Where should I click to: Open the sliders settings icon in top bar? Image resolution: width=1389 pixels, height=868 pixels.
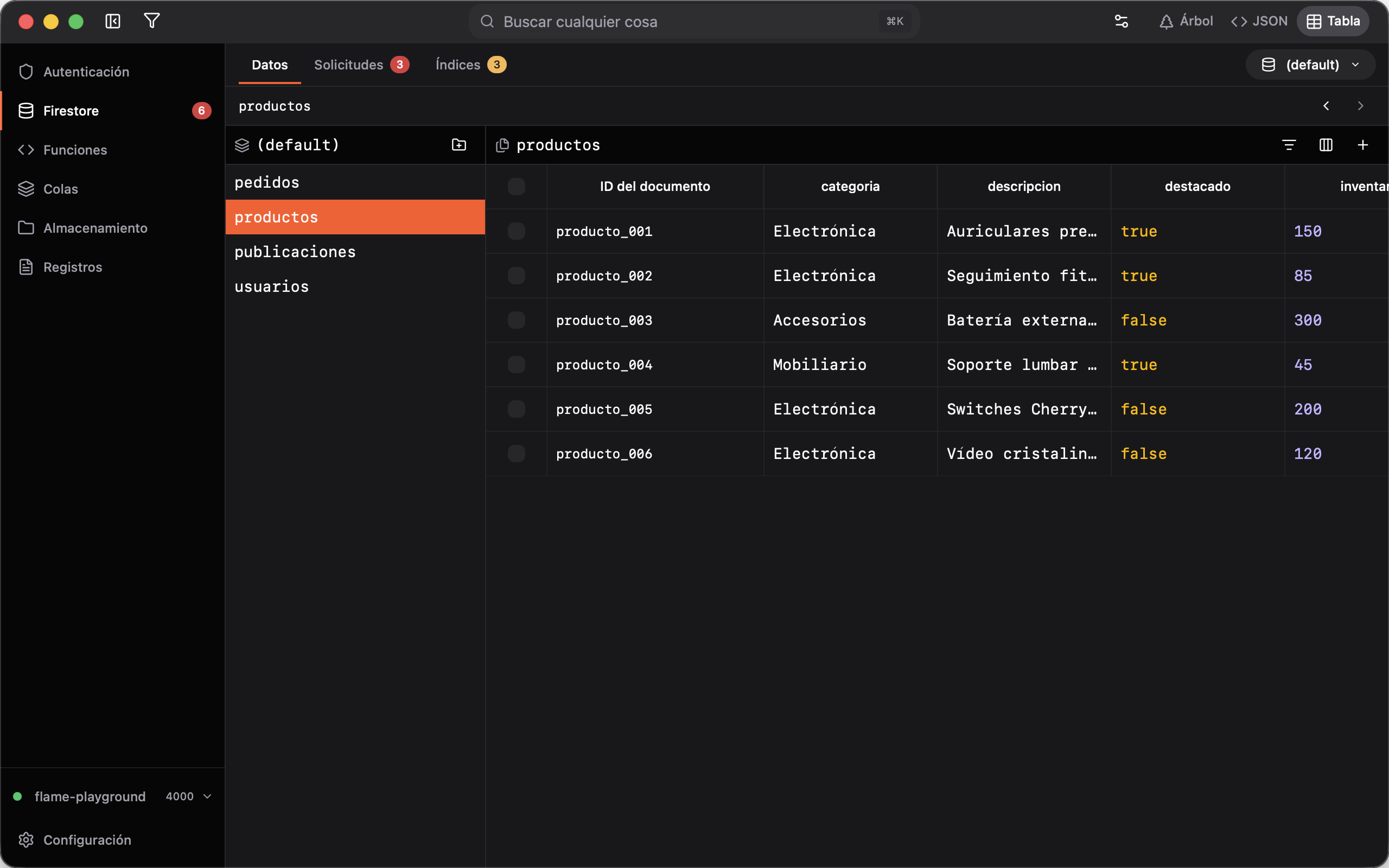tap(1121, 21)
